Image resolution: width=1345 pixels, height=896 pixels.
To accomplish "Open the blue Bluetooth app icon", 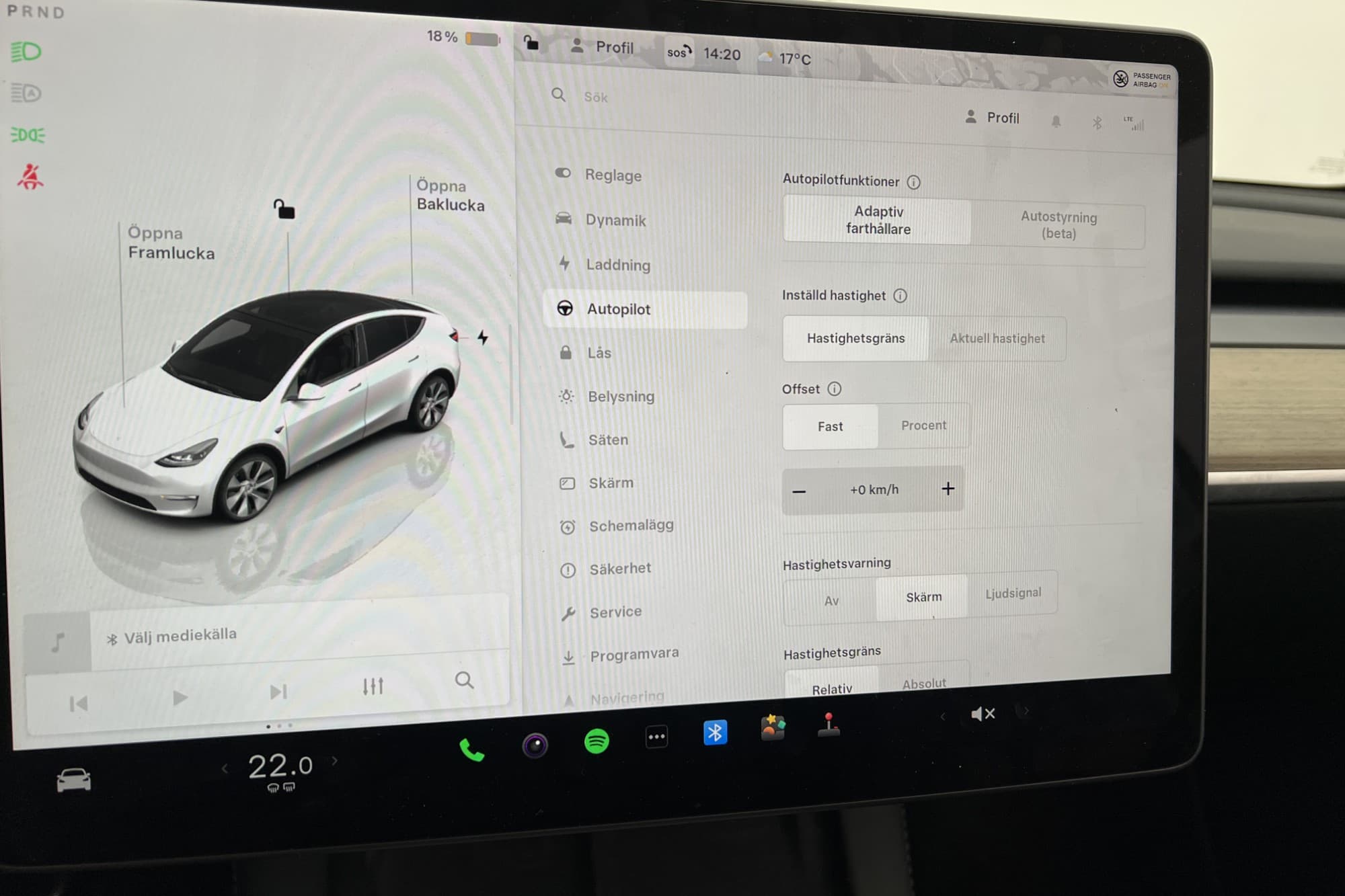I will 715,732.
